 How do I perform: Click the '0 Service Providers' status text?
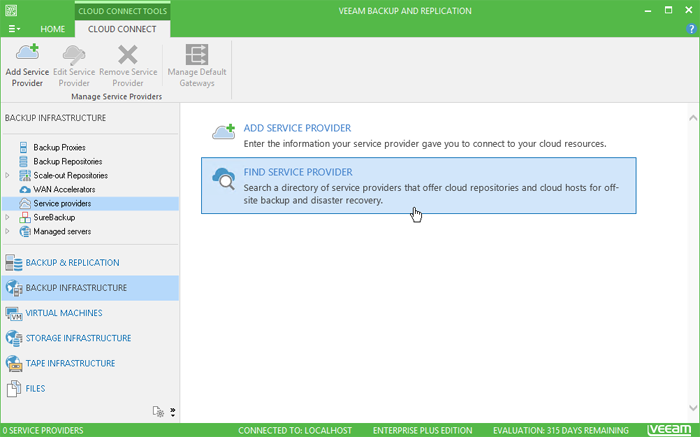[43, 431]
